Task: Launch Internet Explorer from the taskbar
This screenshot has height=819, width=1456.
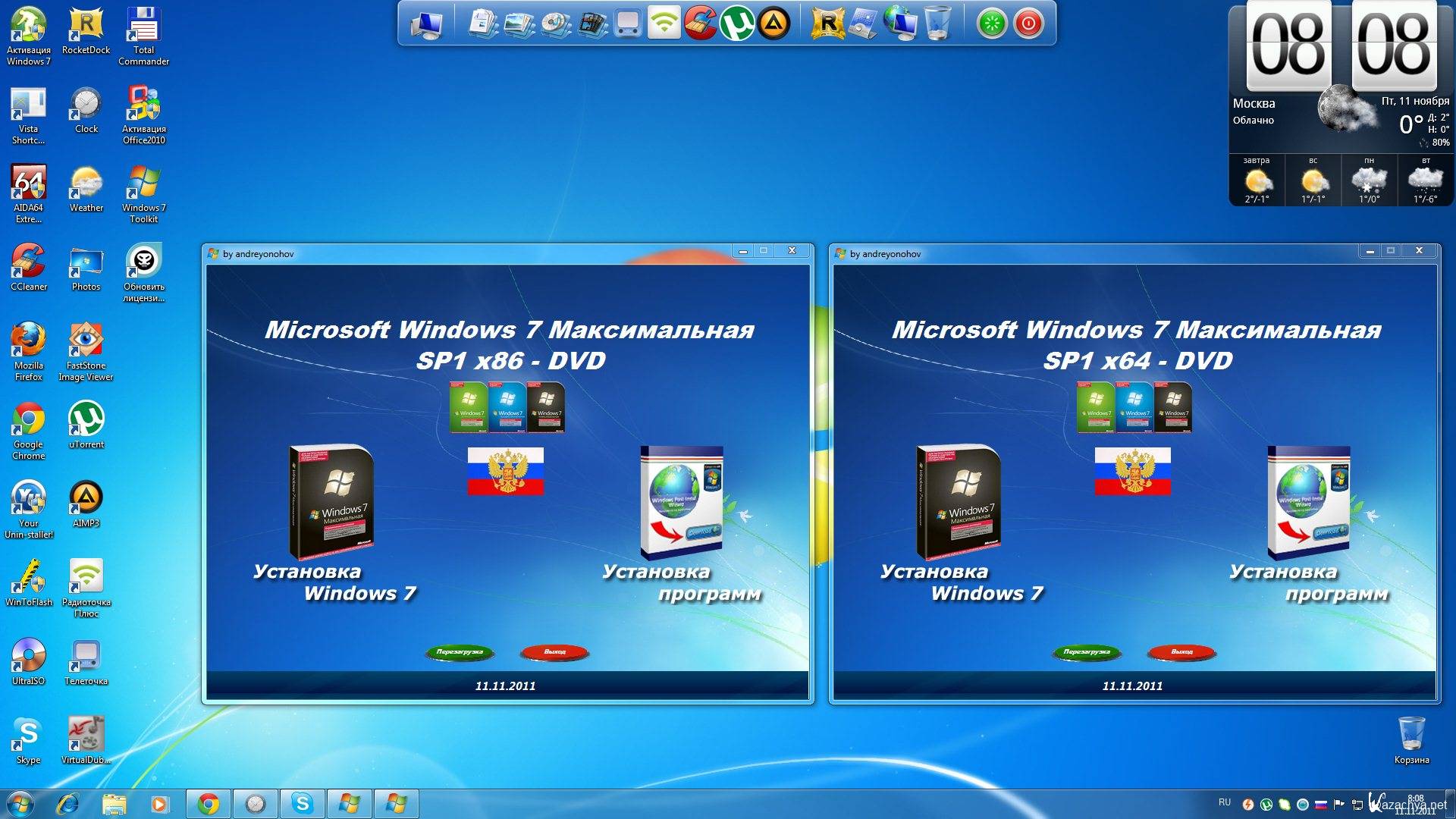Action: coord(67,804)
